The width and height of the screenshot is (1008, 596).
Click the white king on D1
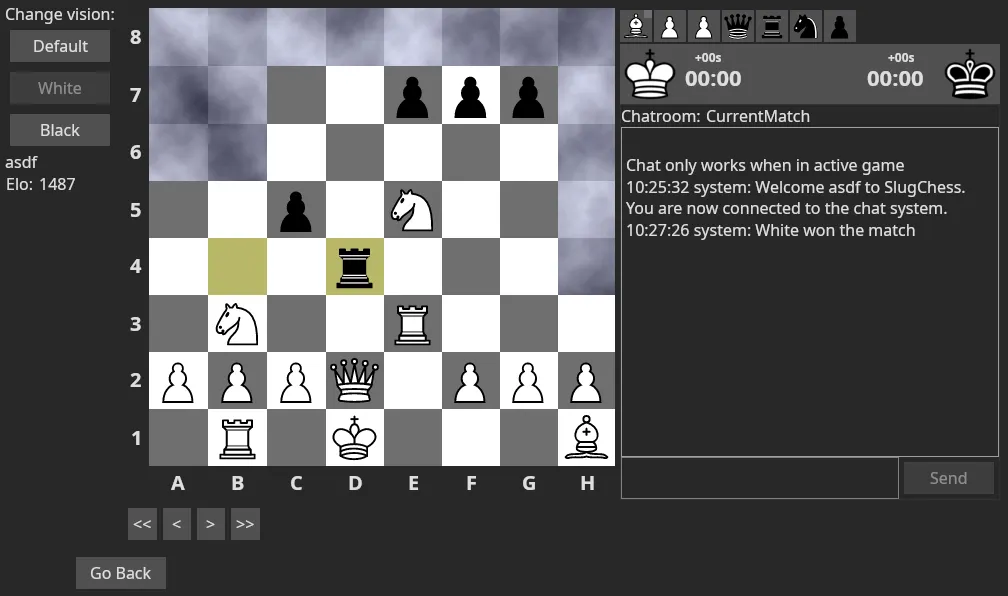pos(354,438)
